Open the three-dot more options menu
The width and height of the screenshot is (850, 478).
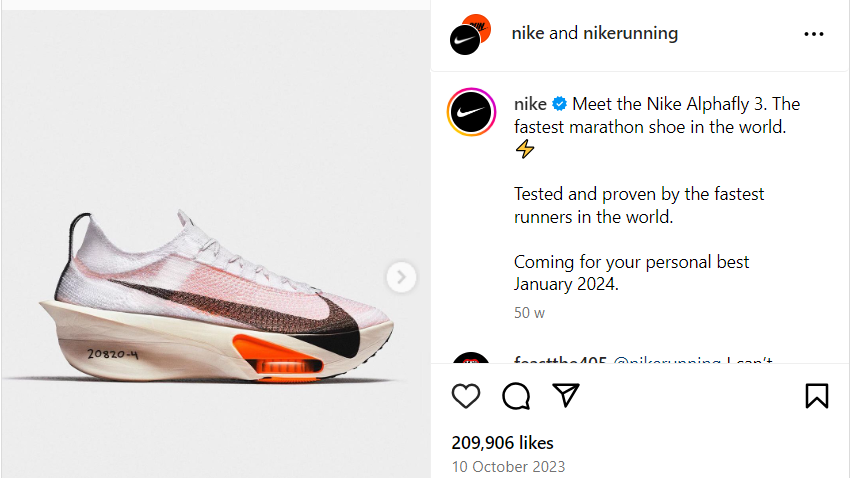click(x=814, y=34)
